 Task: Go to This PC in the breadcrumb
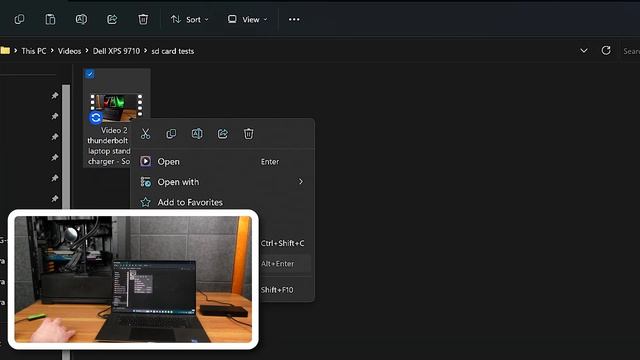33,51
